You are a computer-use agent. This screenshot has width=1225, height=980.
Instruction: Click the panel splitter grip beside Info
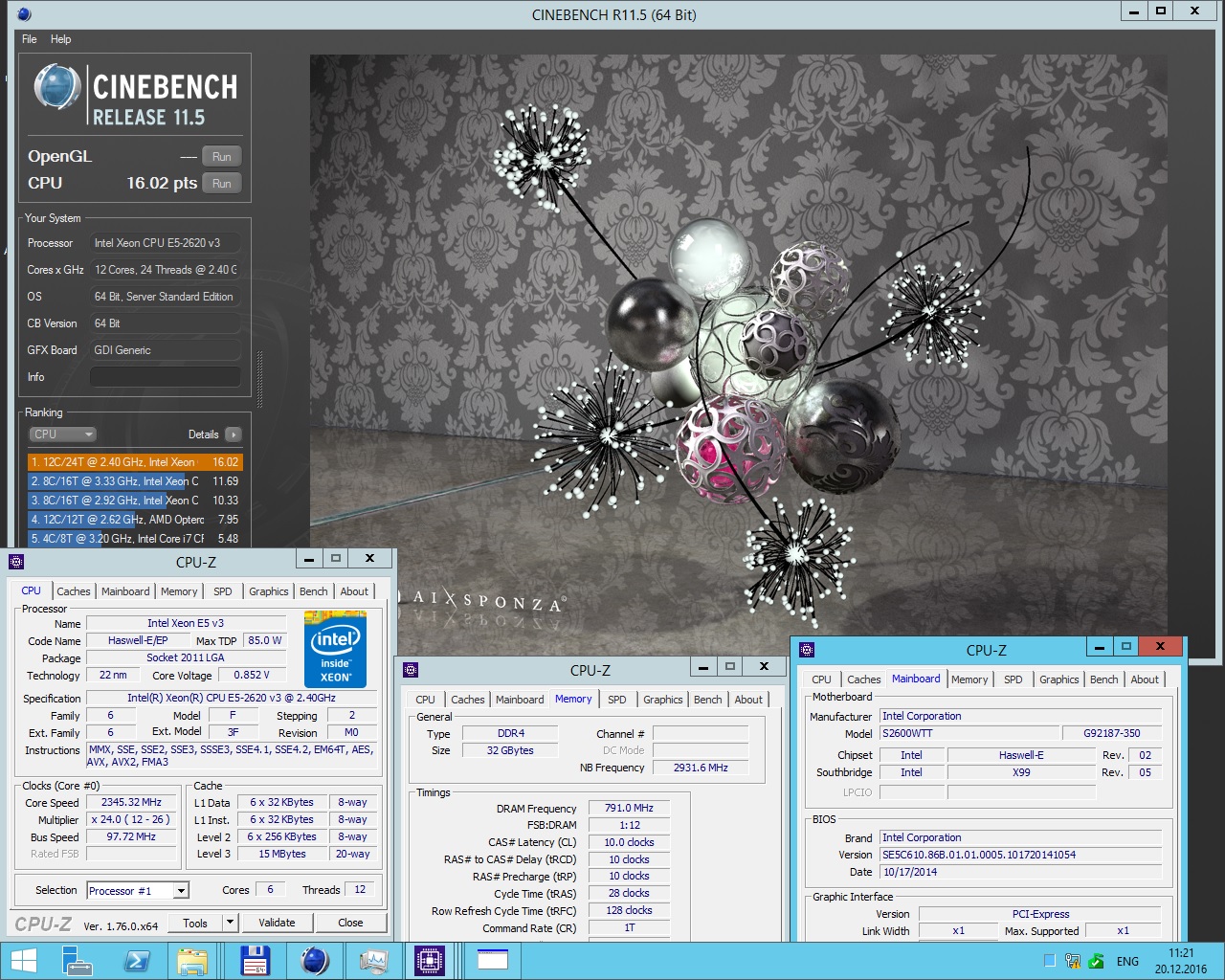tap(260, 378)
